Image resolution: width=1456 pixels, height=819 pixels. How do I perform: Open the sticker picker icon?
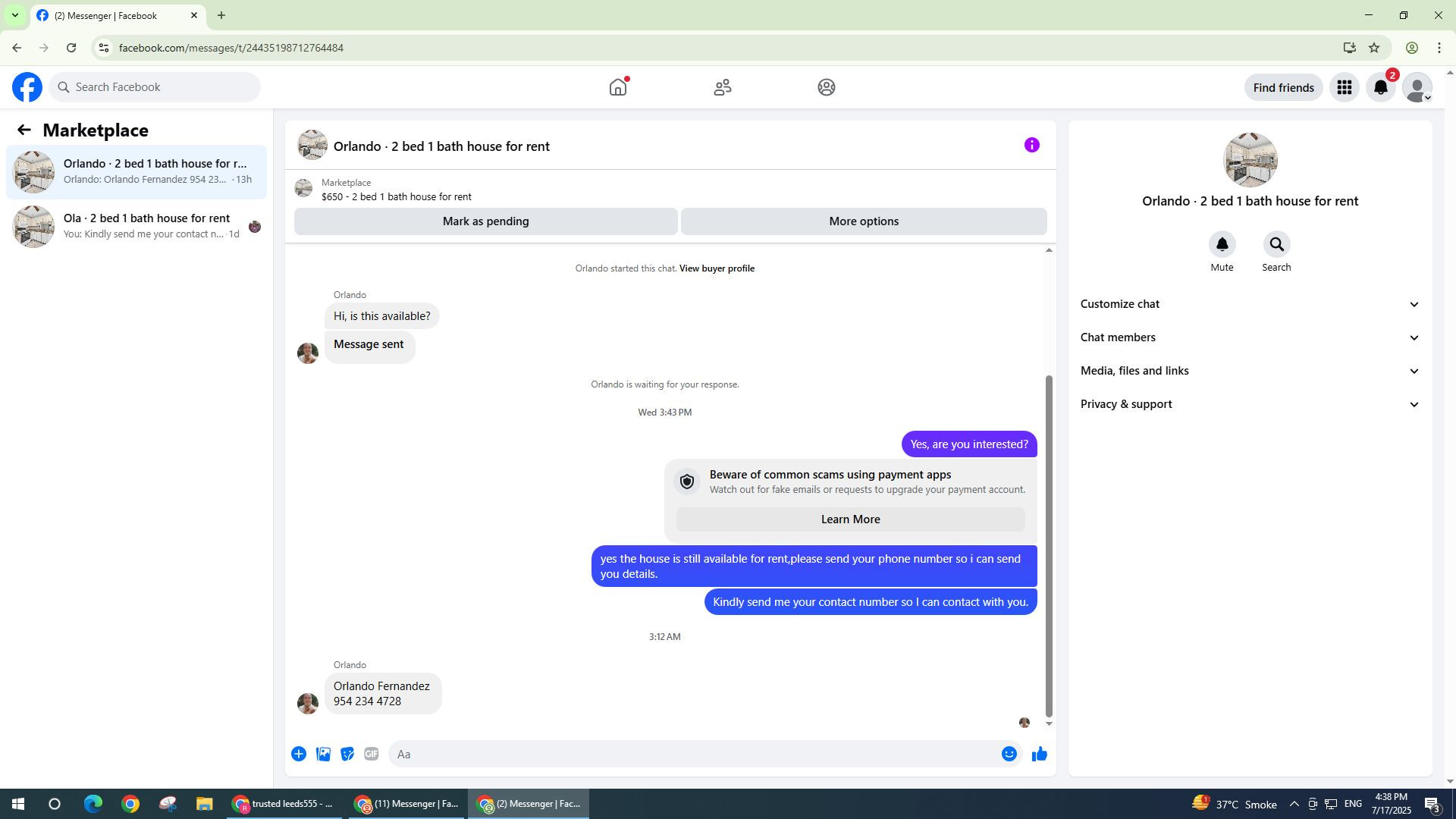point(347,754)
